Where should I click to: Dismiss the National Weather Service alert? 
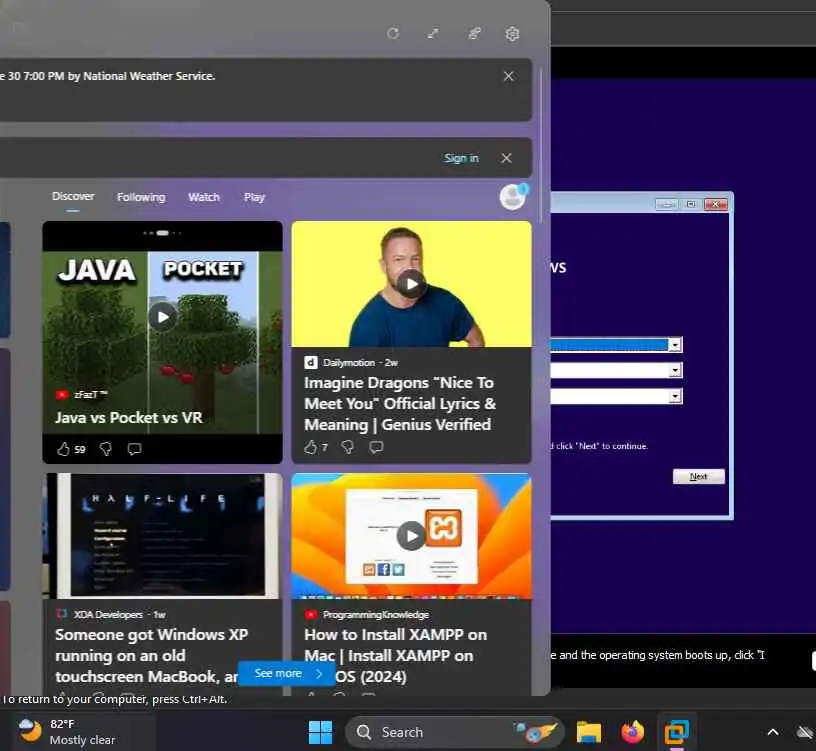coord(508,76)
